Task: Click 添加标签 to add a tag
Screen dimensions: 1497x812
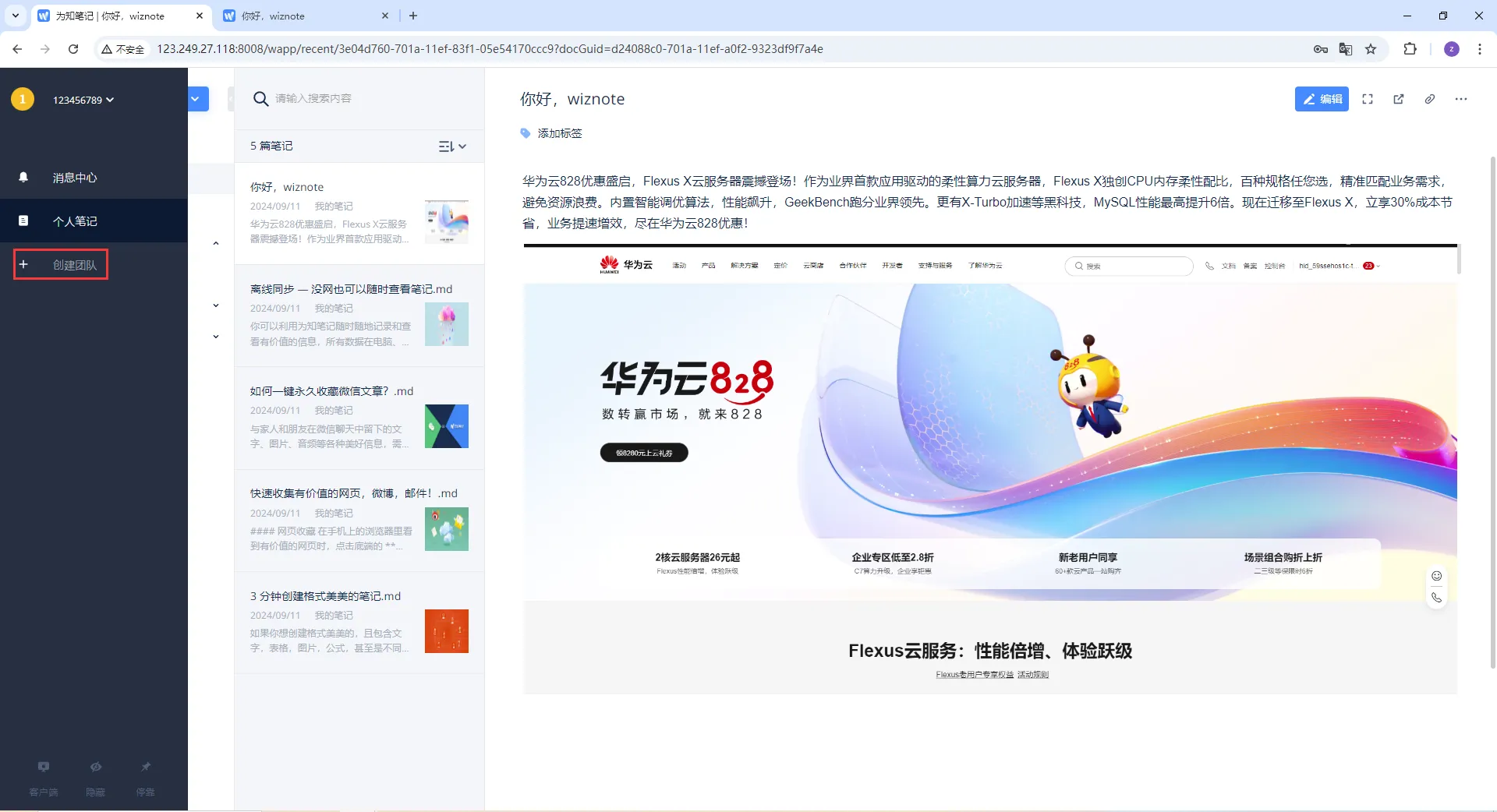Action: coord(560,133)
